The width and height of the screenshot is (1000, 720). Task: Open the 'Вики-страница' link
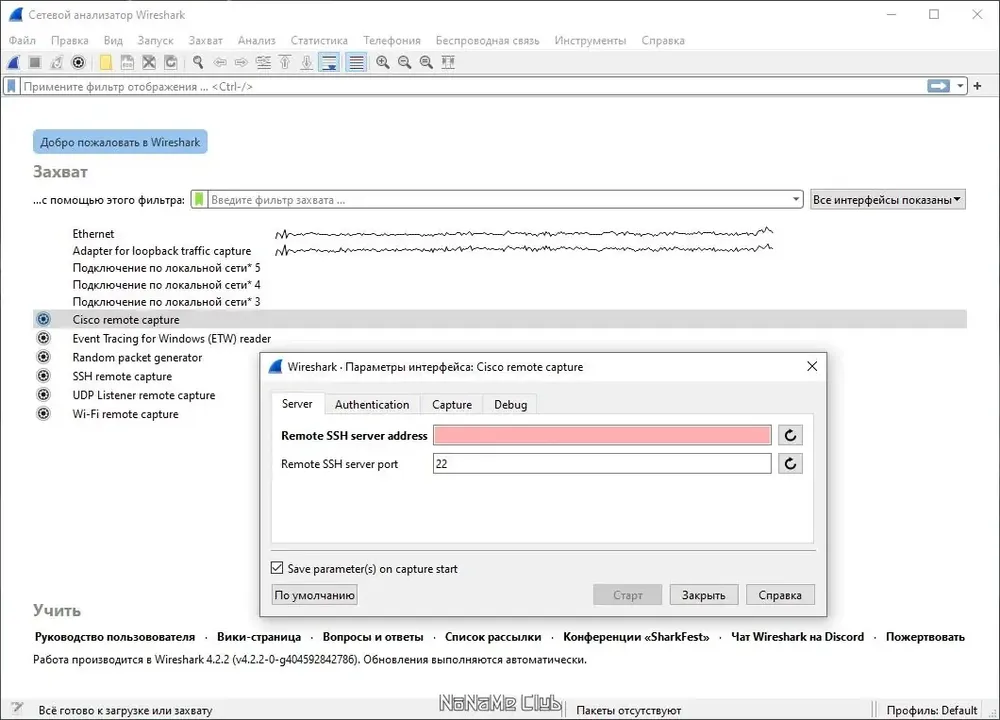[259, 636]
